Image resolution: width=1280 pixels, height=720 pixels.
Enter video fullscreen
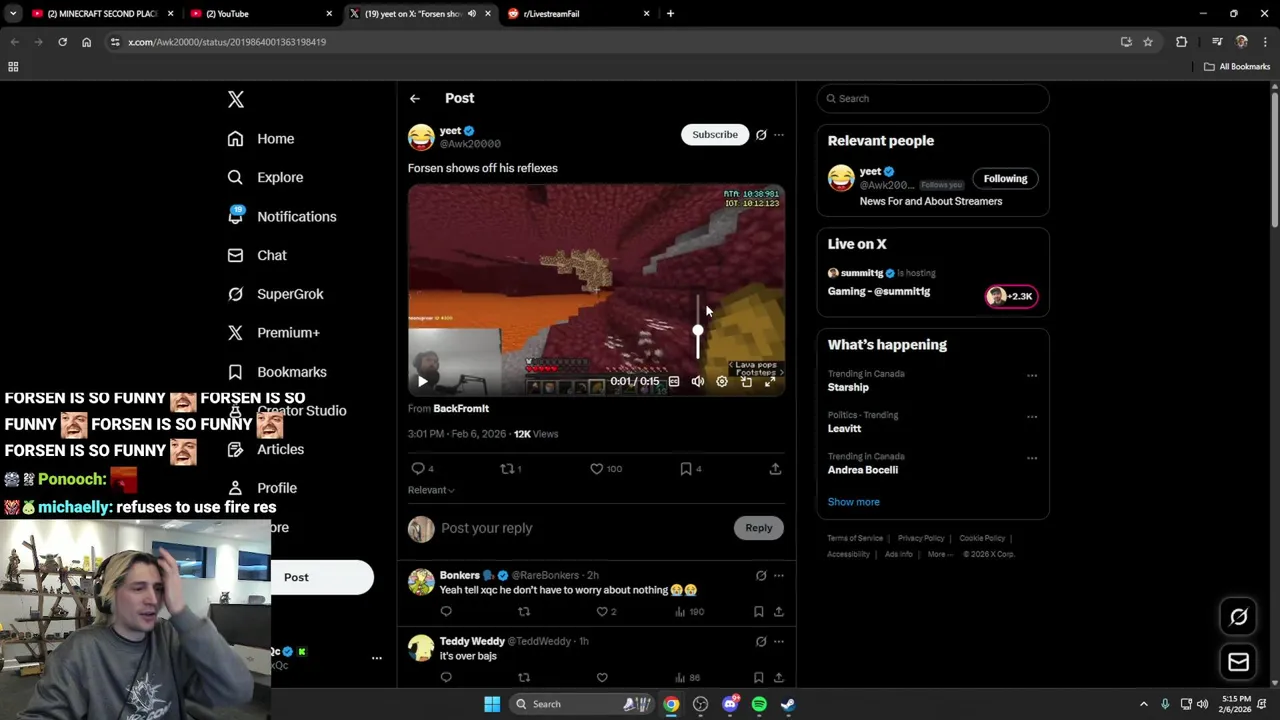click(x=770, y=381)
